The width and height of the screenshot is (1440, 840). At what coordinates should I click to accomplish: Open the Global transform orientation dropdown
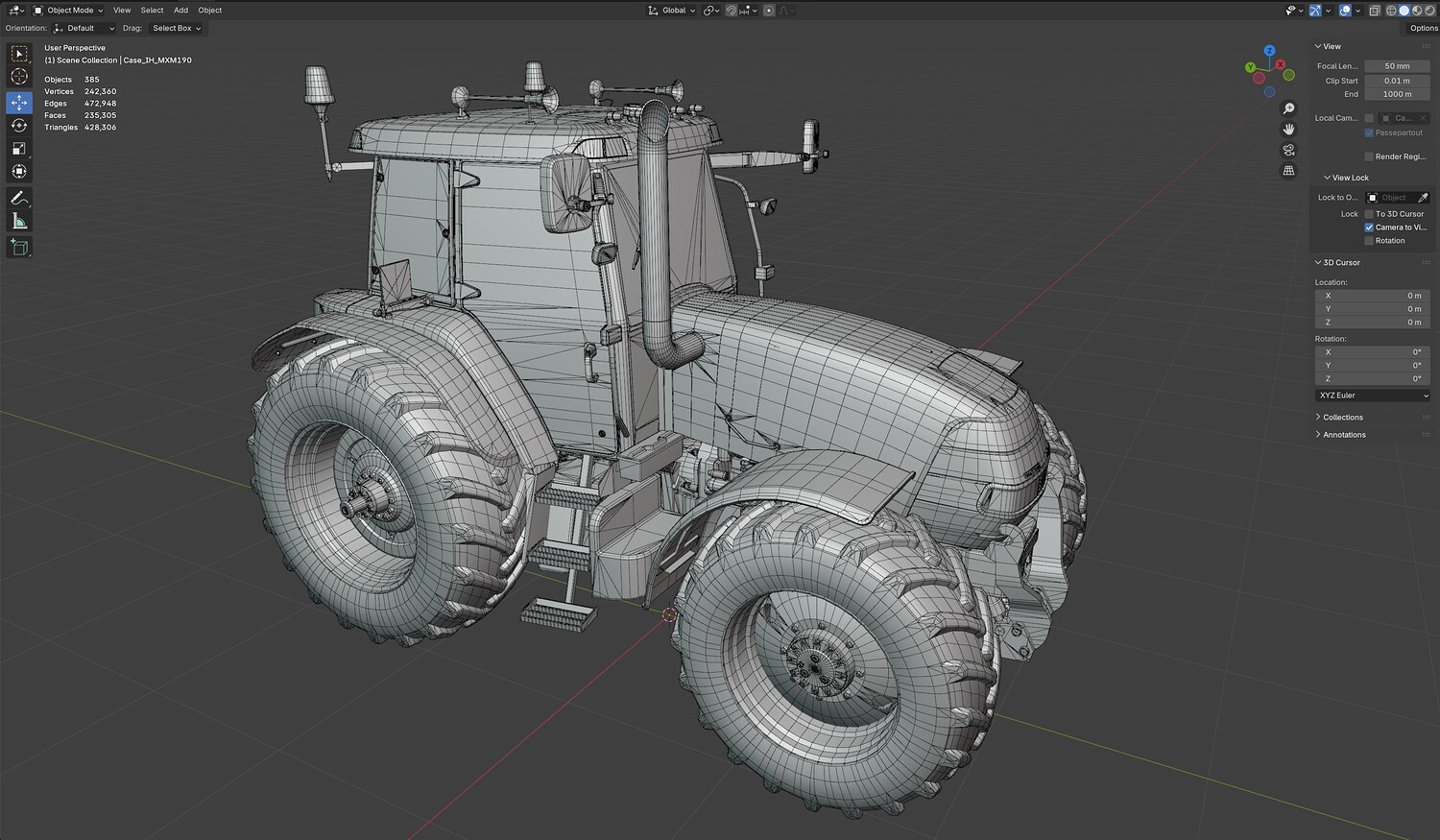(671, 11)
